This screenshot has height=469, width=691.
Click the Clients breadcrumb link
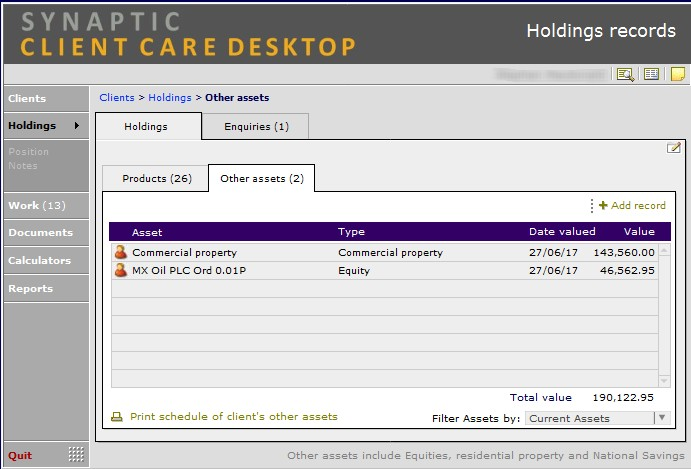pyautogui.click(x=117, y=98)
